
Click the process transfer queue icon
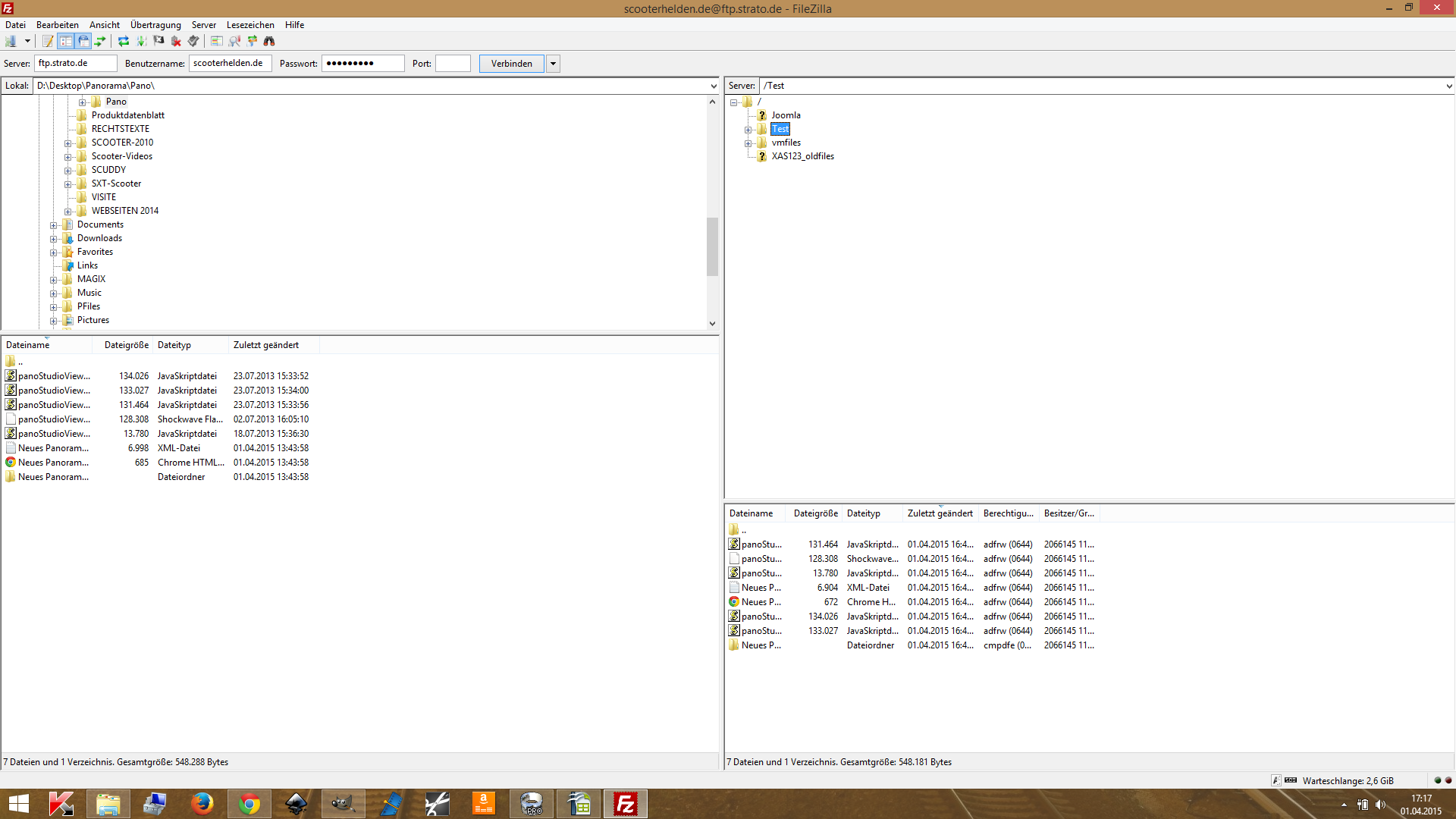coord(141,41)
